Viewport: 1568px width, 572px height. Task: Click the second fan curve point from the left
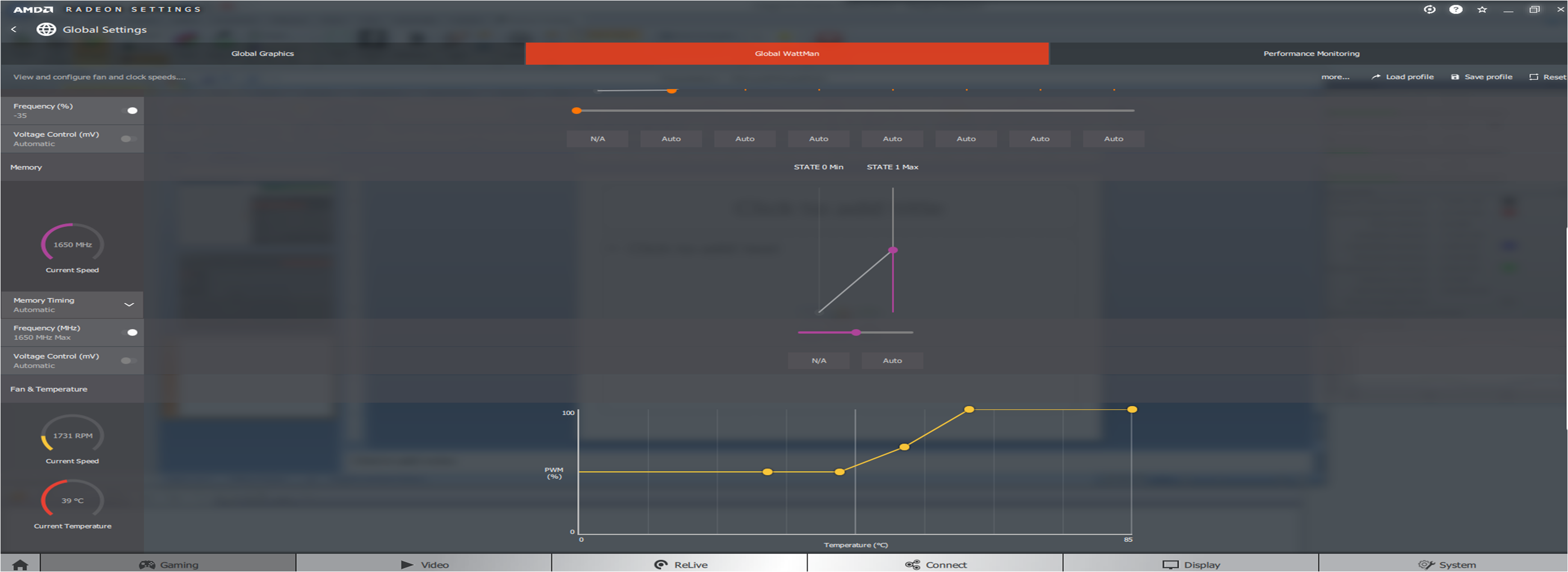pos(839,472)
